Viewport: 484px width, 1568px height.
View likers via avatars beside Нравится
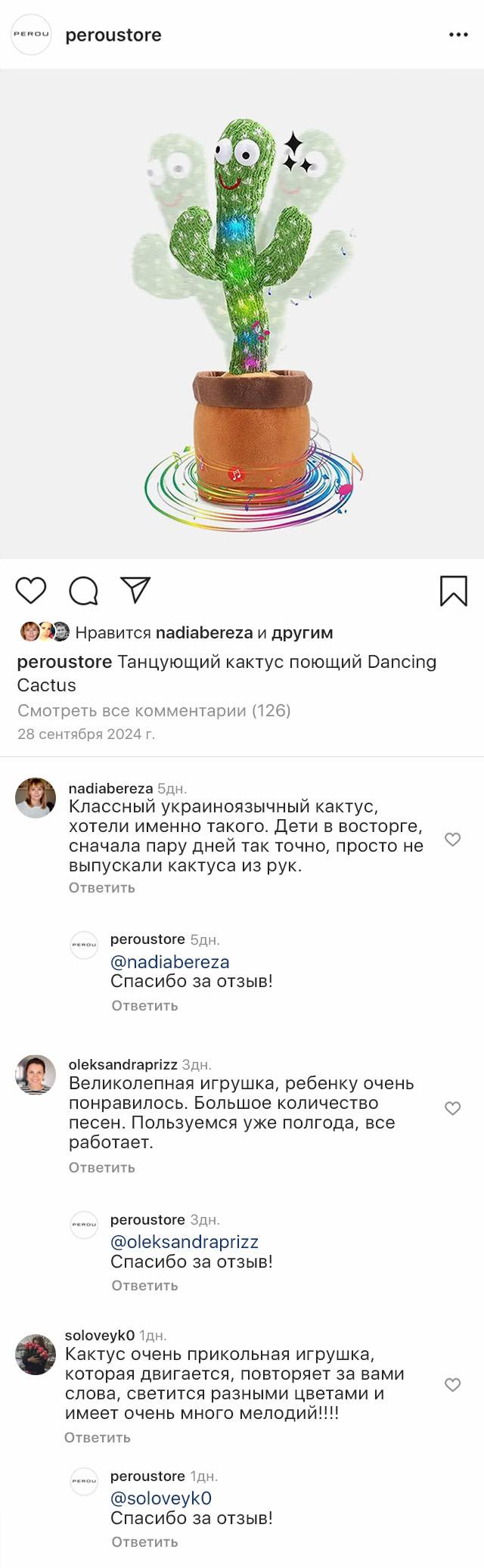coord(45,632)
